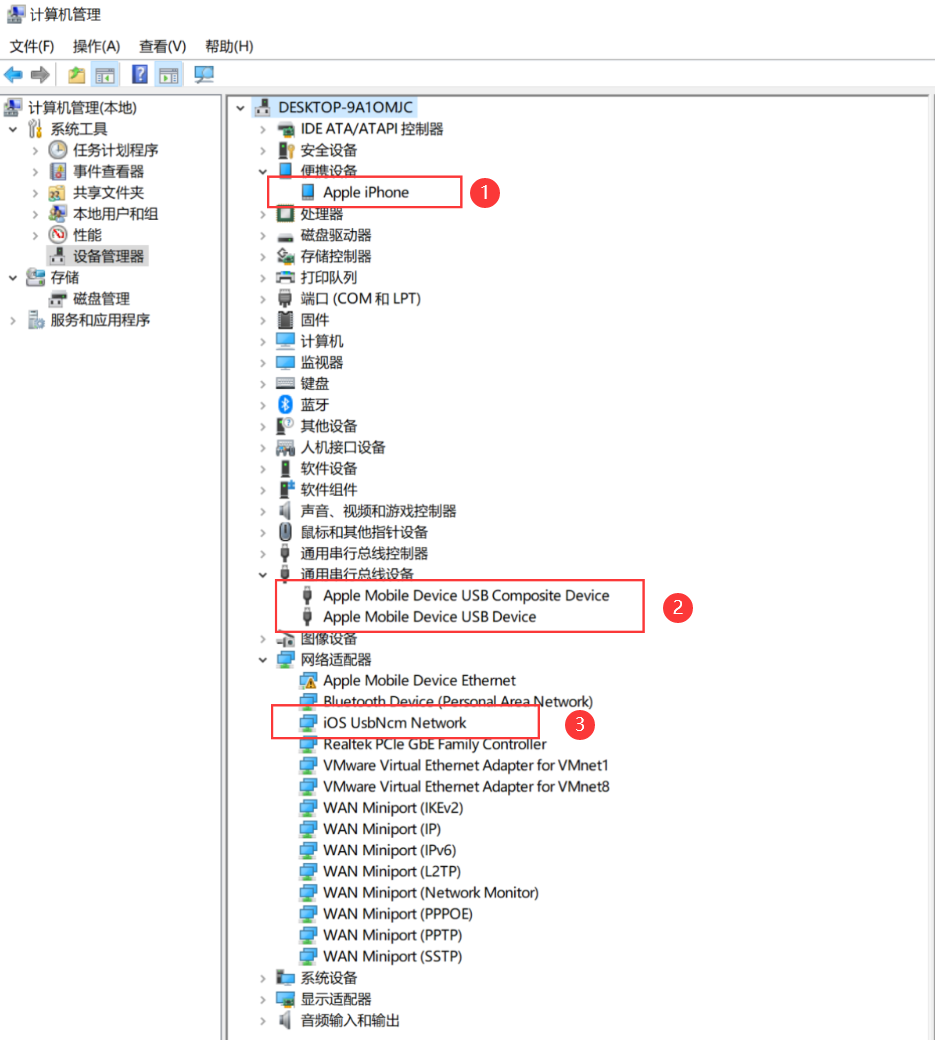Toggle the show/hide console tree button
Screen dimensions: 935x1040
click(104, 75)
